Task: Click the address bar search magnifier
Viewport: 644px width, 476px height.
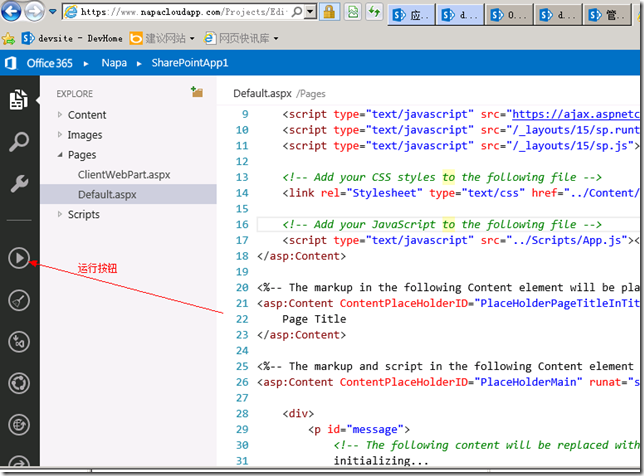Action: (297, 12)
